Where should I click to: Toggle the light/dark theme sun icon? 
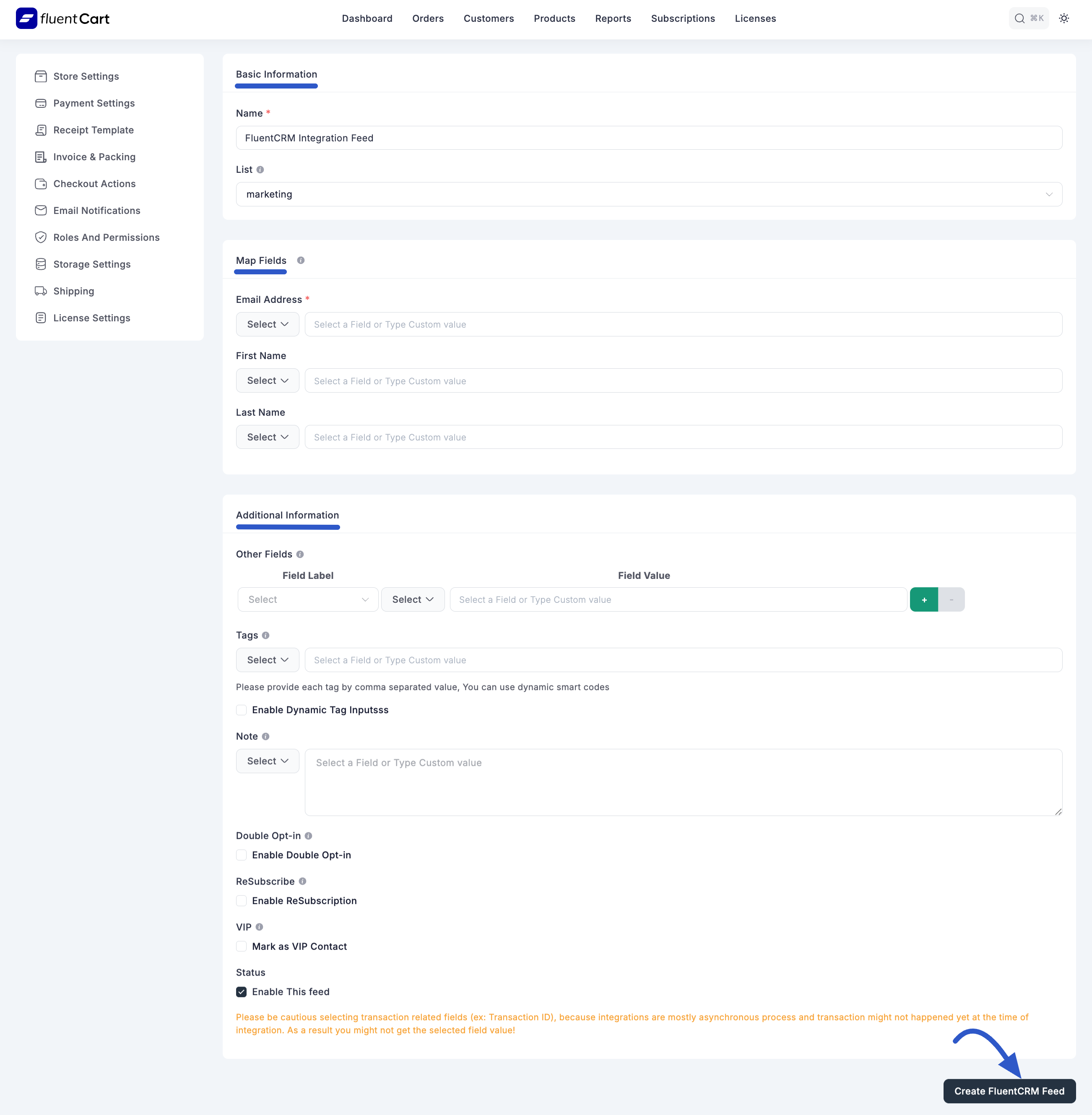point(1064,18)
